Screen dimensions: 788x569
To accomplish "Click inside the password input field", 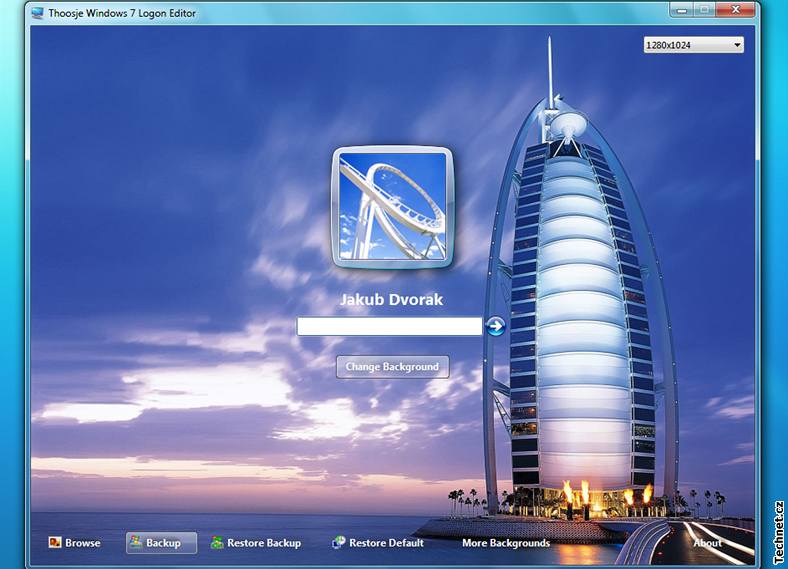I will pos(390,326).
